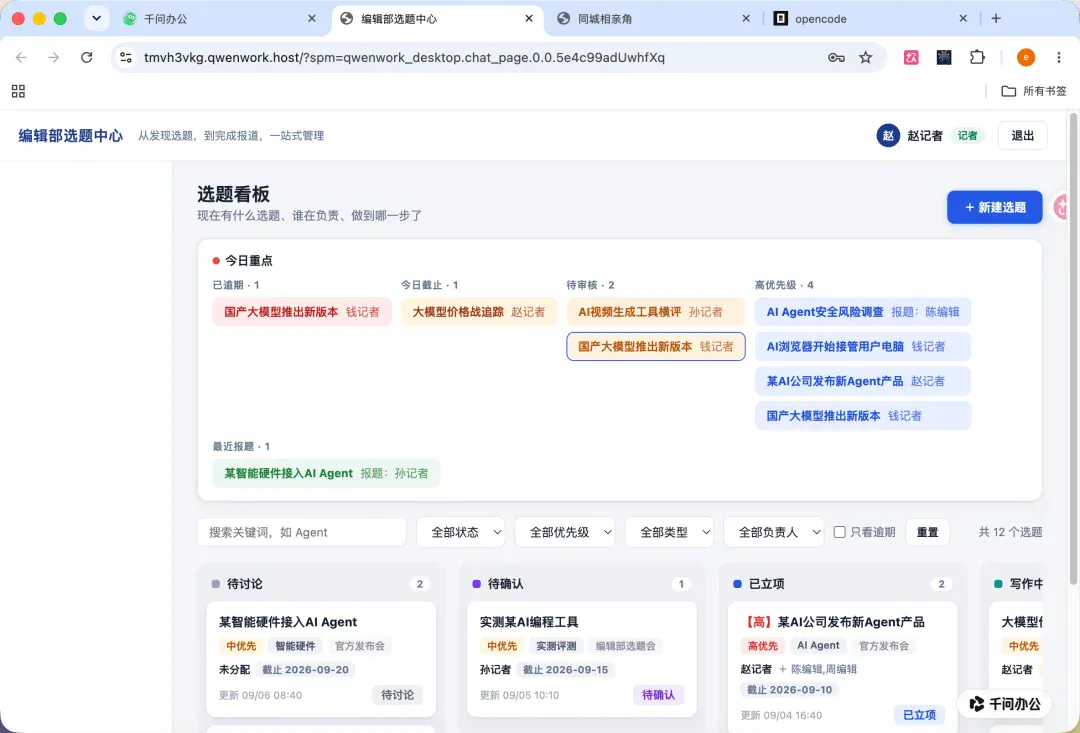Image resolution: width=1080 pixels, height=733 pixels.
Task: Click the password key icon in the address bar
Action: tap(836, 57)
